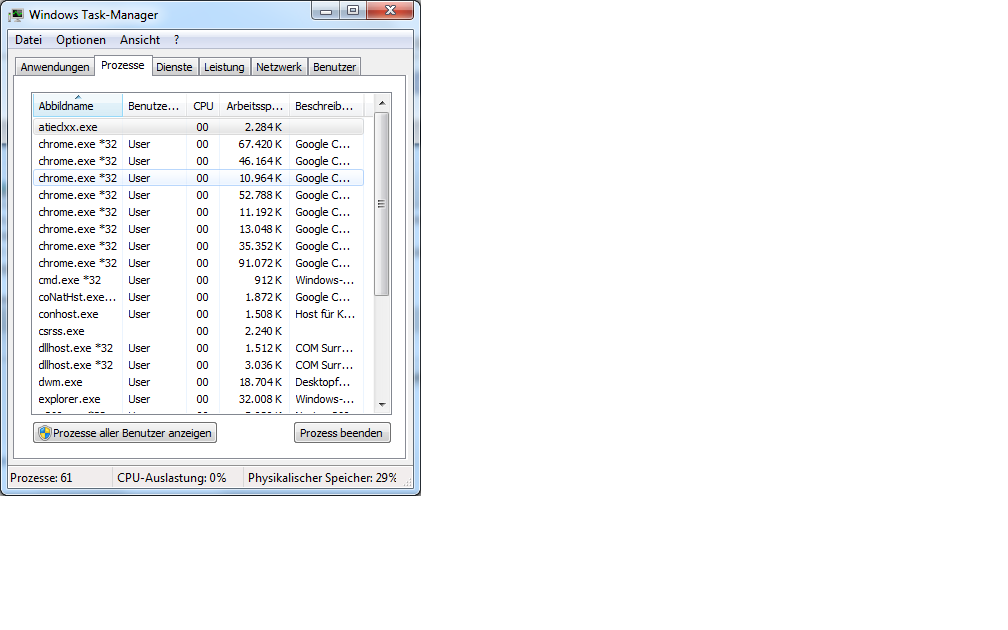
Task: Select chrome.exe process using 67.420 K
Action: tap(198, 144)
